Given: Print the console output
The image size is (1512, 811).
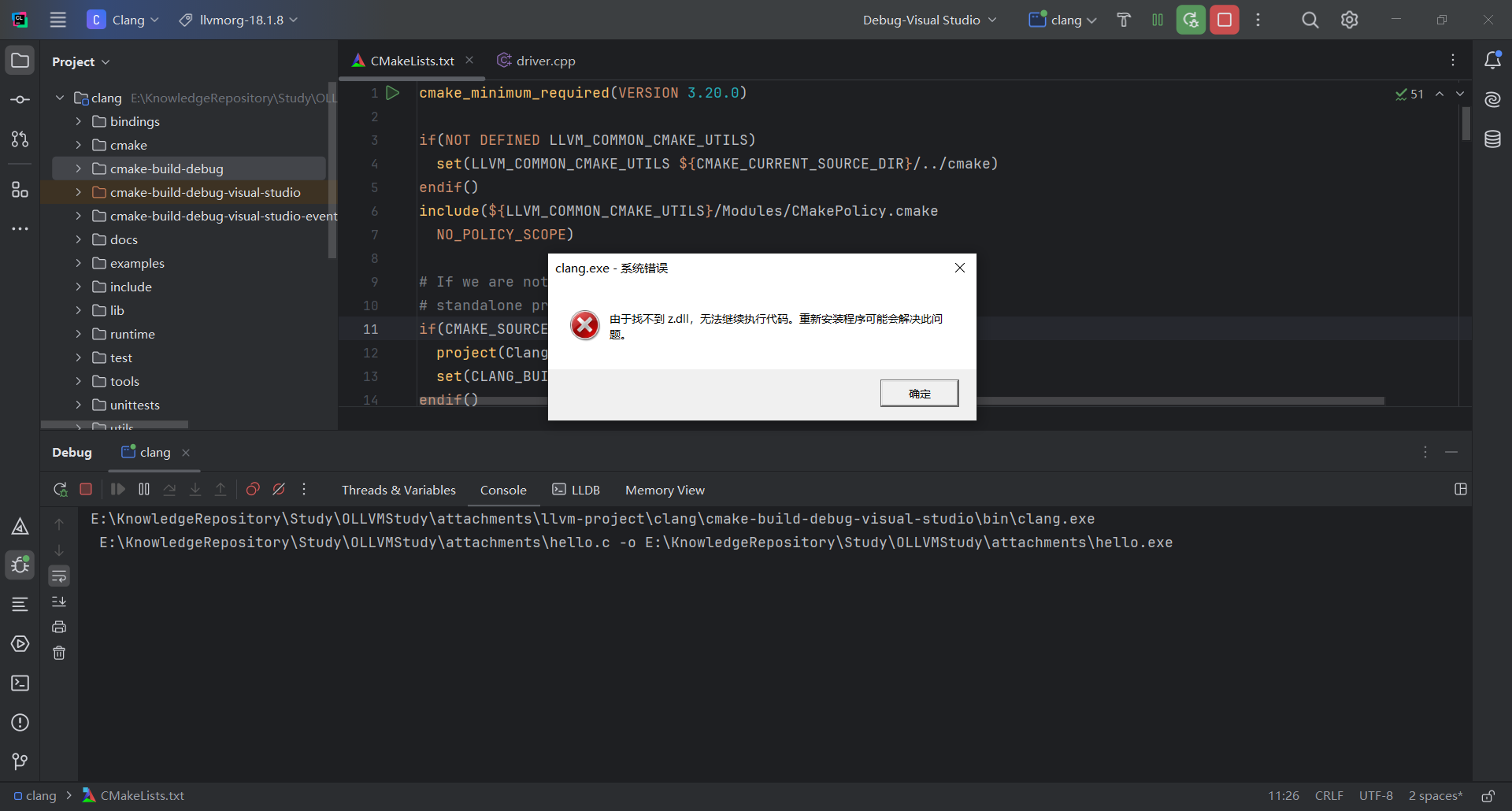Looking at the screenshot, I should click(59, 628).
